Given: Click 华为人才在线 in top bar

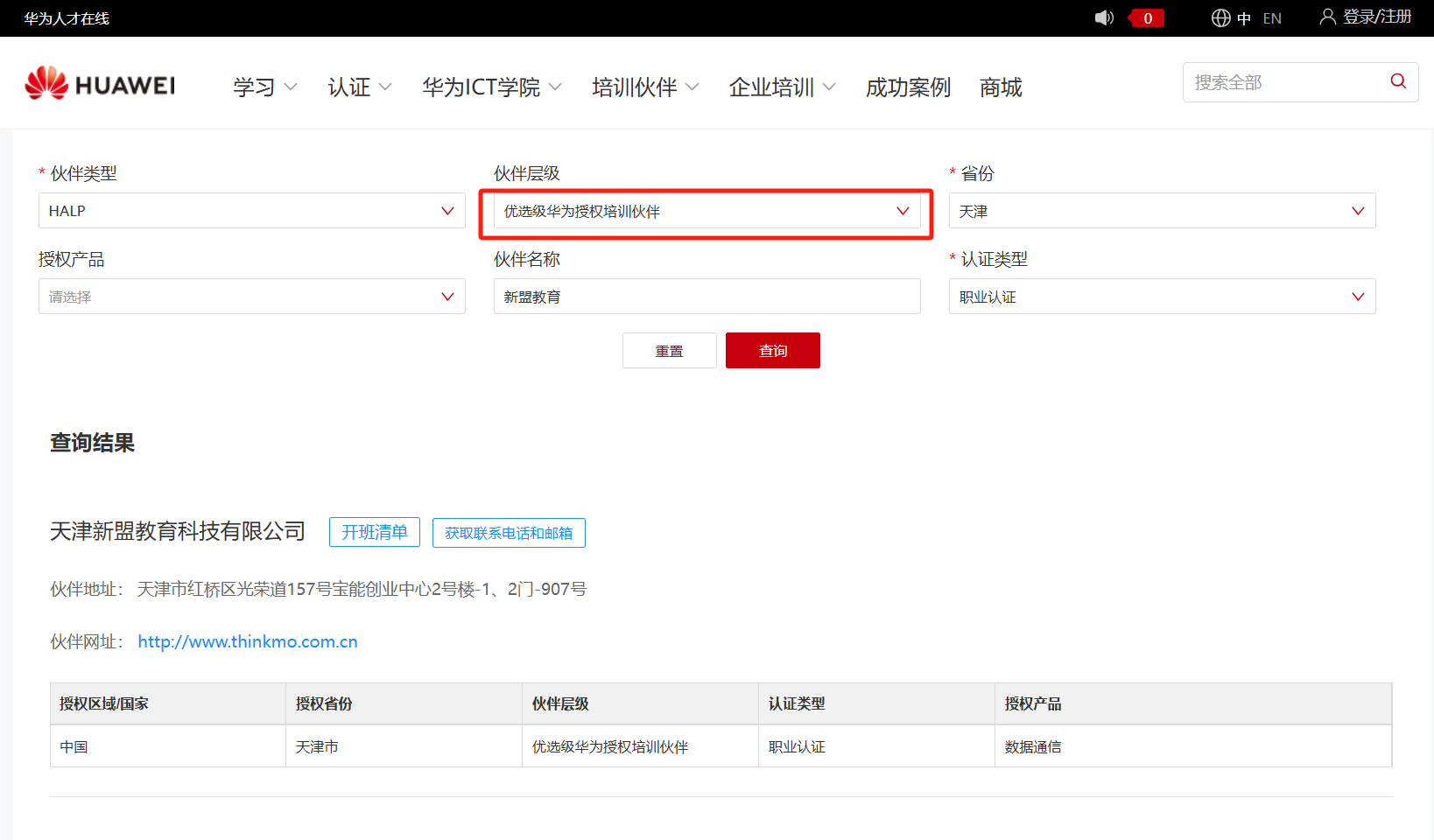Looking at the screenshot, I should click(67, 18).
